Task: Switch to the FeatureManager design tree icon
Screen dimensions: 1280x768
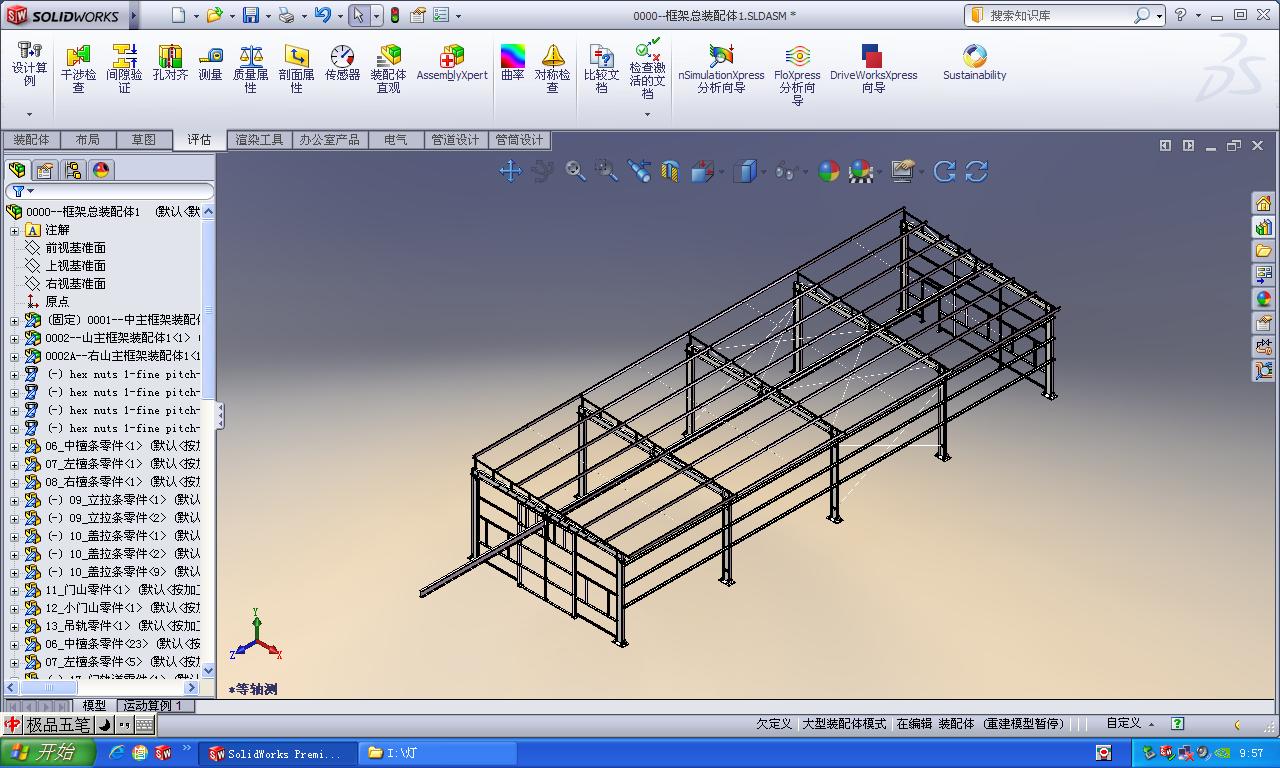Action: [x=17, y=170]
